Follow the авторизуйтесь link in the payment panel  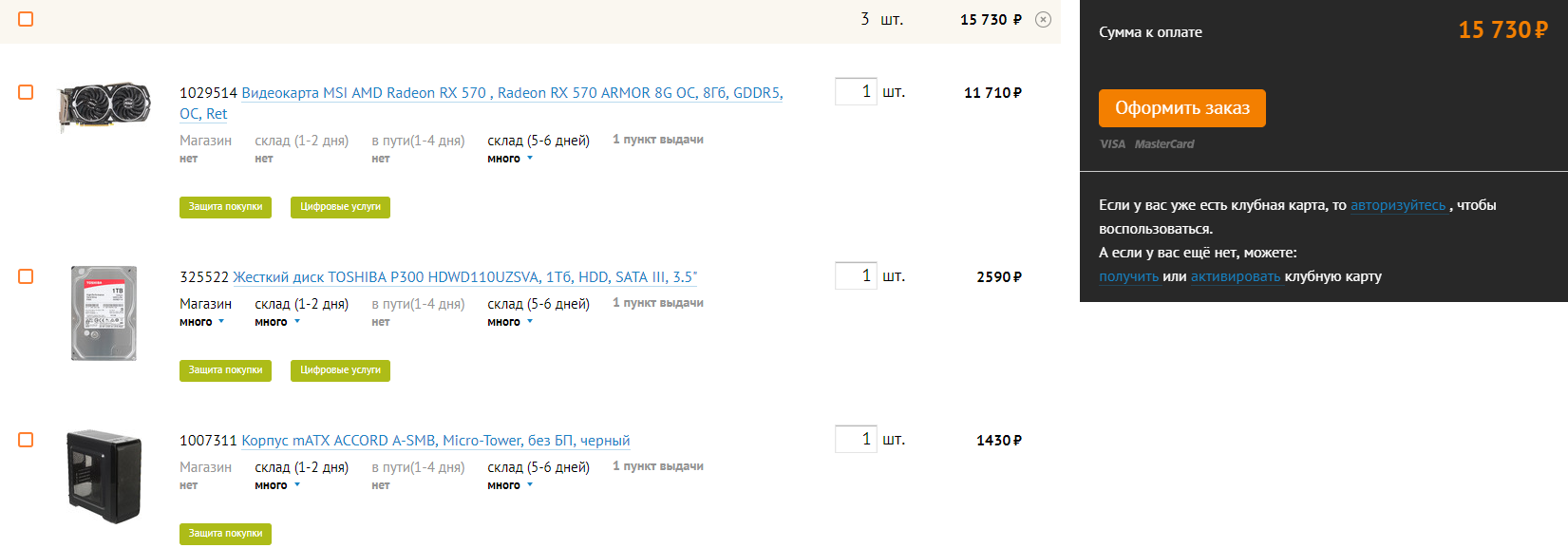tap(1398, 205)
